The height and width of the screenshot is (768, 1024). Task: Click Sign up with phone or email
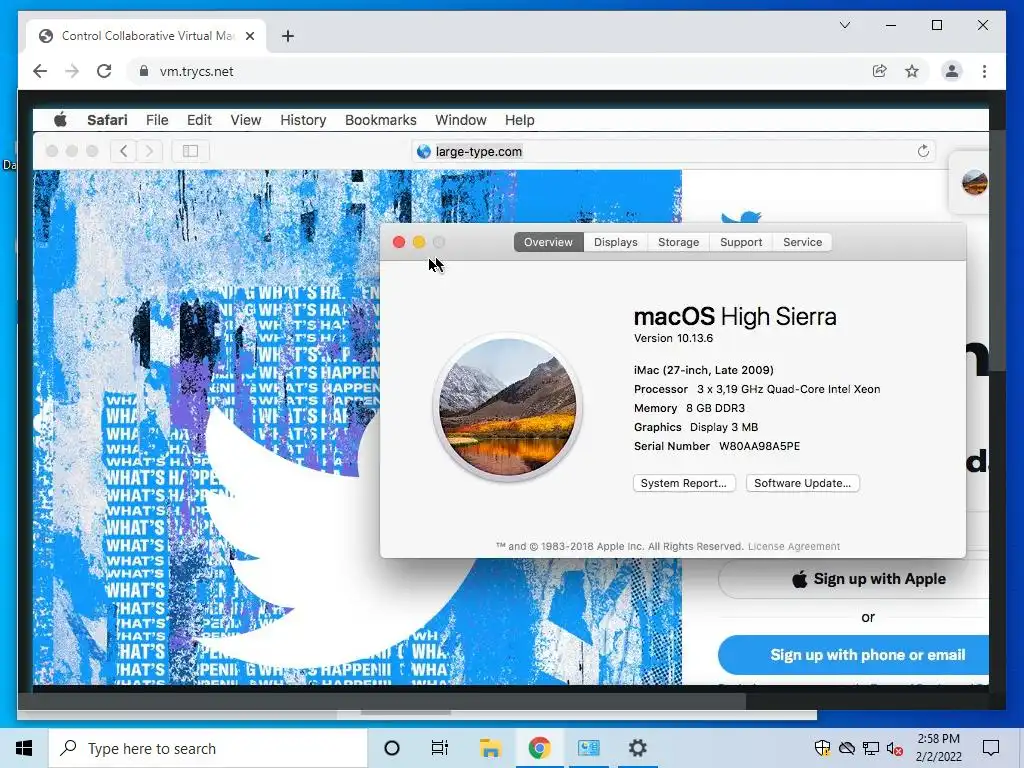[x=853, y=655]
